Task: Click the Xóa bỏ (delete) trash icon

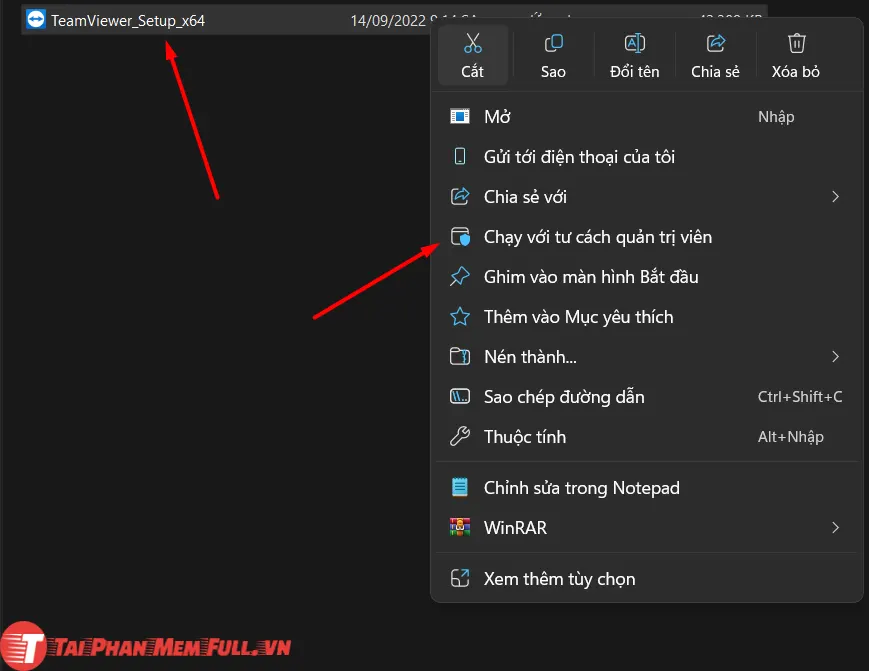Action: pyautogui.click(x=796, y=43)
